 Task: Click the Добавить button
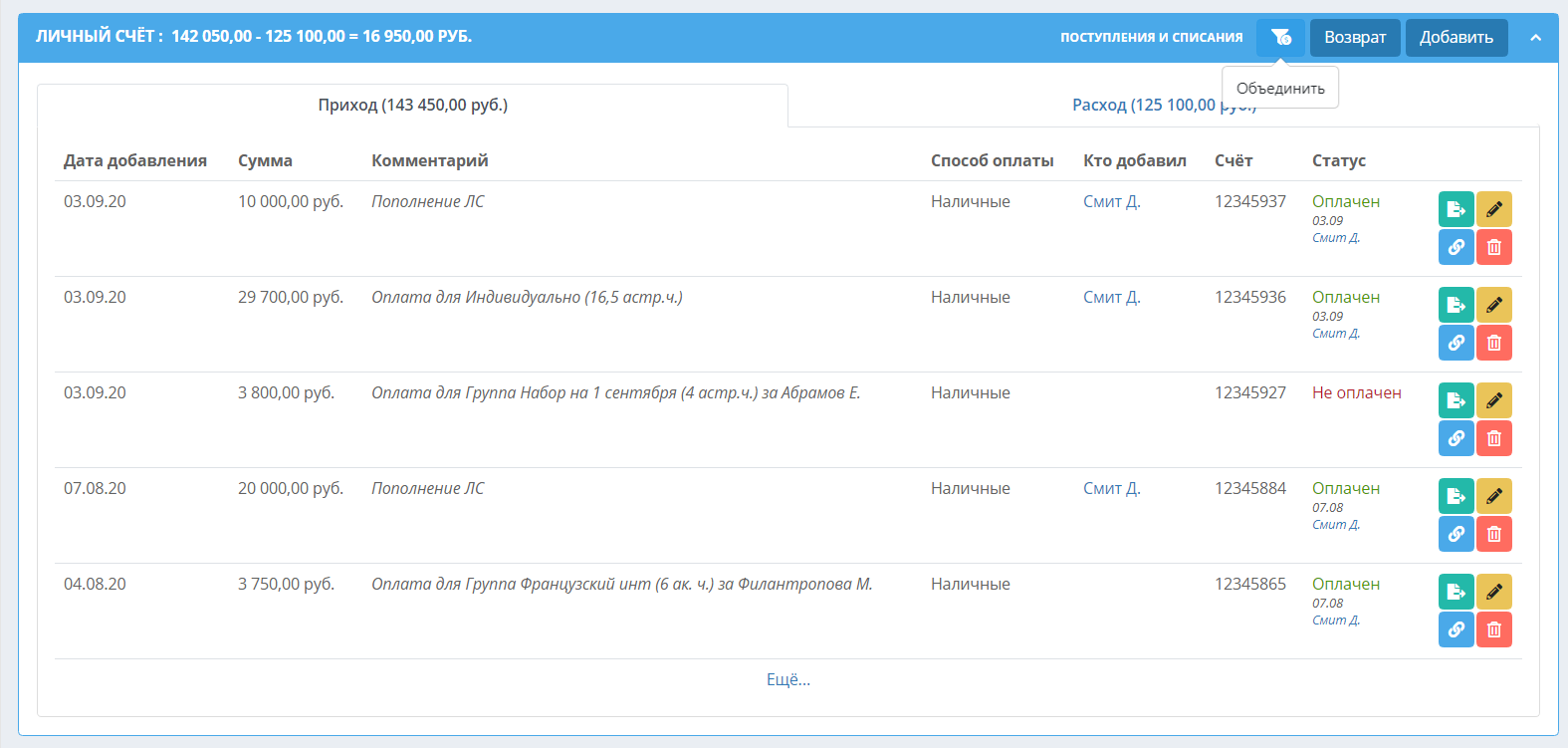[x=1456, y=38]
